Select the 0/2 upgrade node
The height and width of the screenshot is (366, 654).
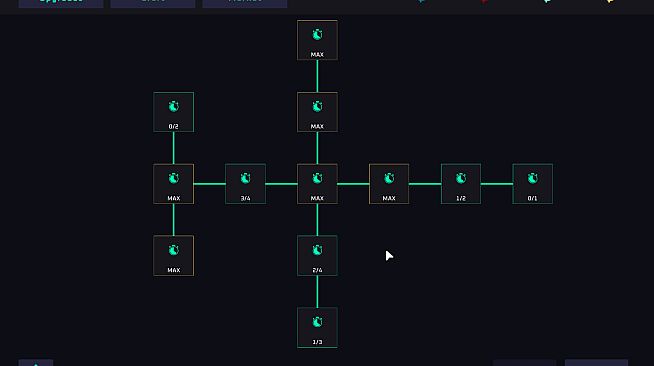click(x=174, y=112)
